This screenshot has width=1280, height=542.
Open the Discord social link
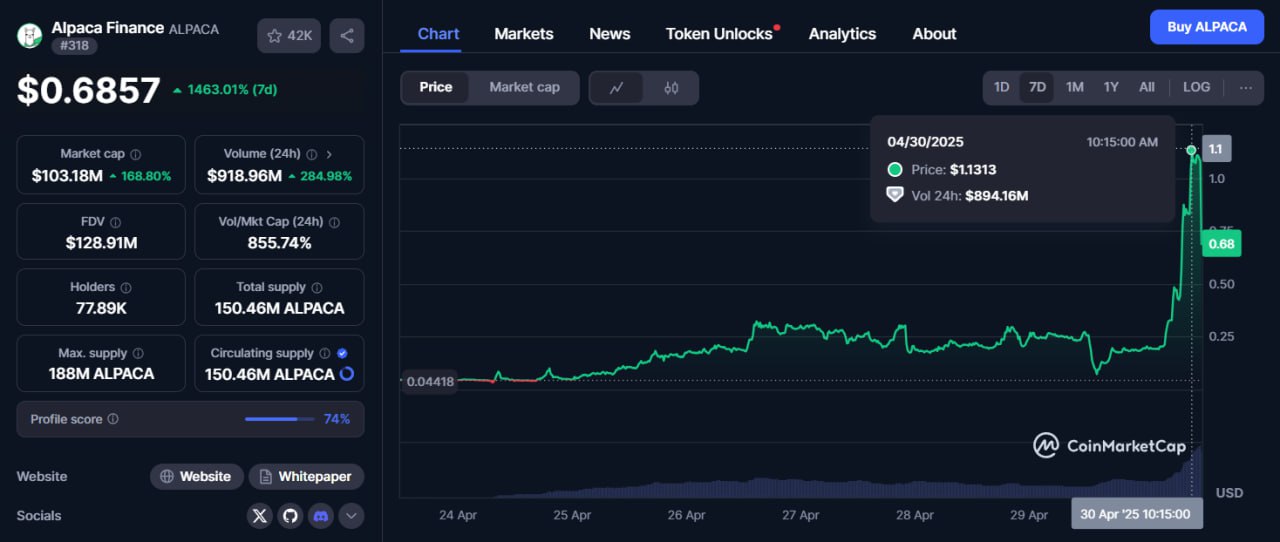coord(321,516)
